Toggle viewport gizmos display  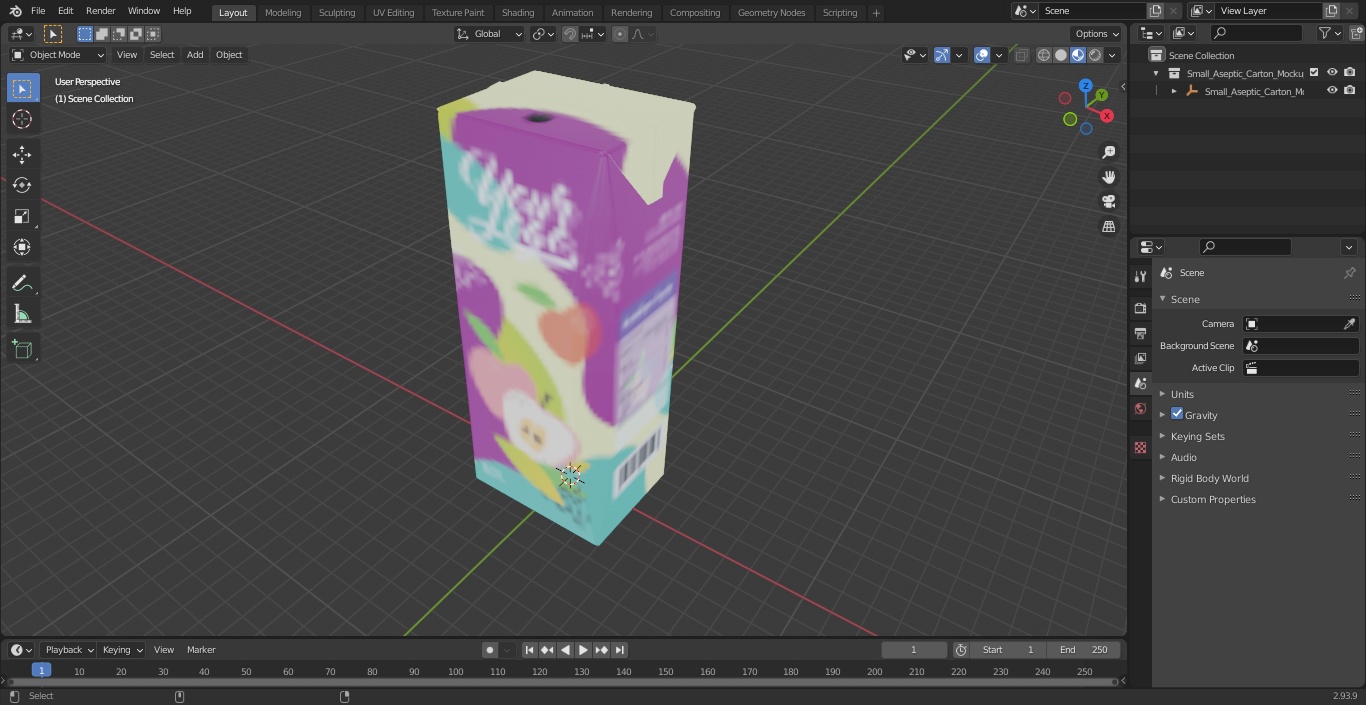coord(942,55)
